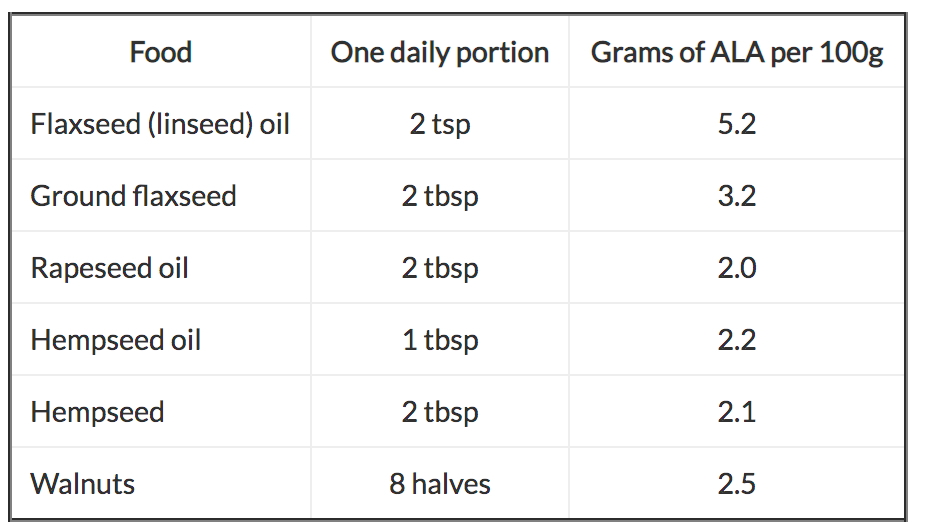Click the 8 halves portion cell
The image size is (926, 530).
click(x=440, y=484)
